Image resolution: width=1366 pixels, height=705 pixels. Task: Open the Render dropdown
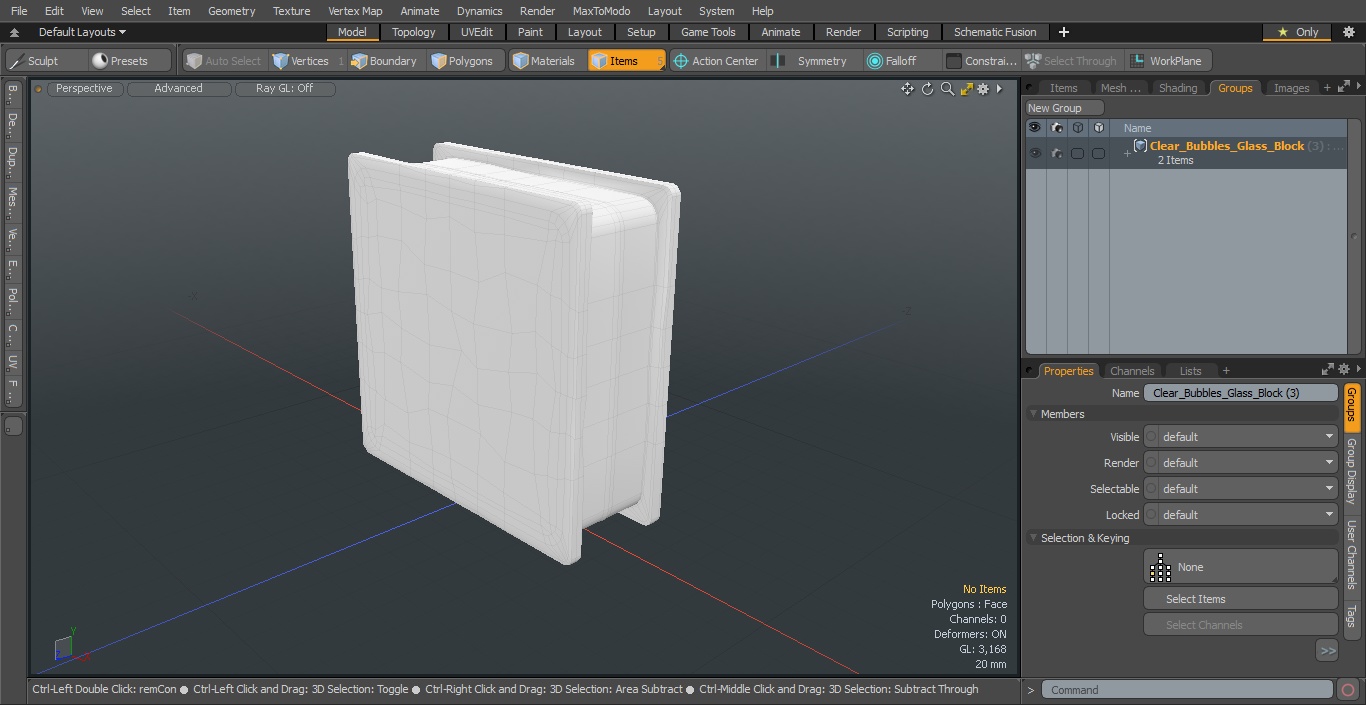point(1241,463)
